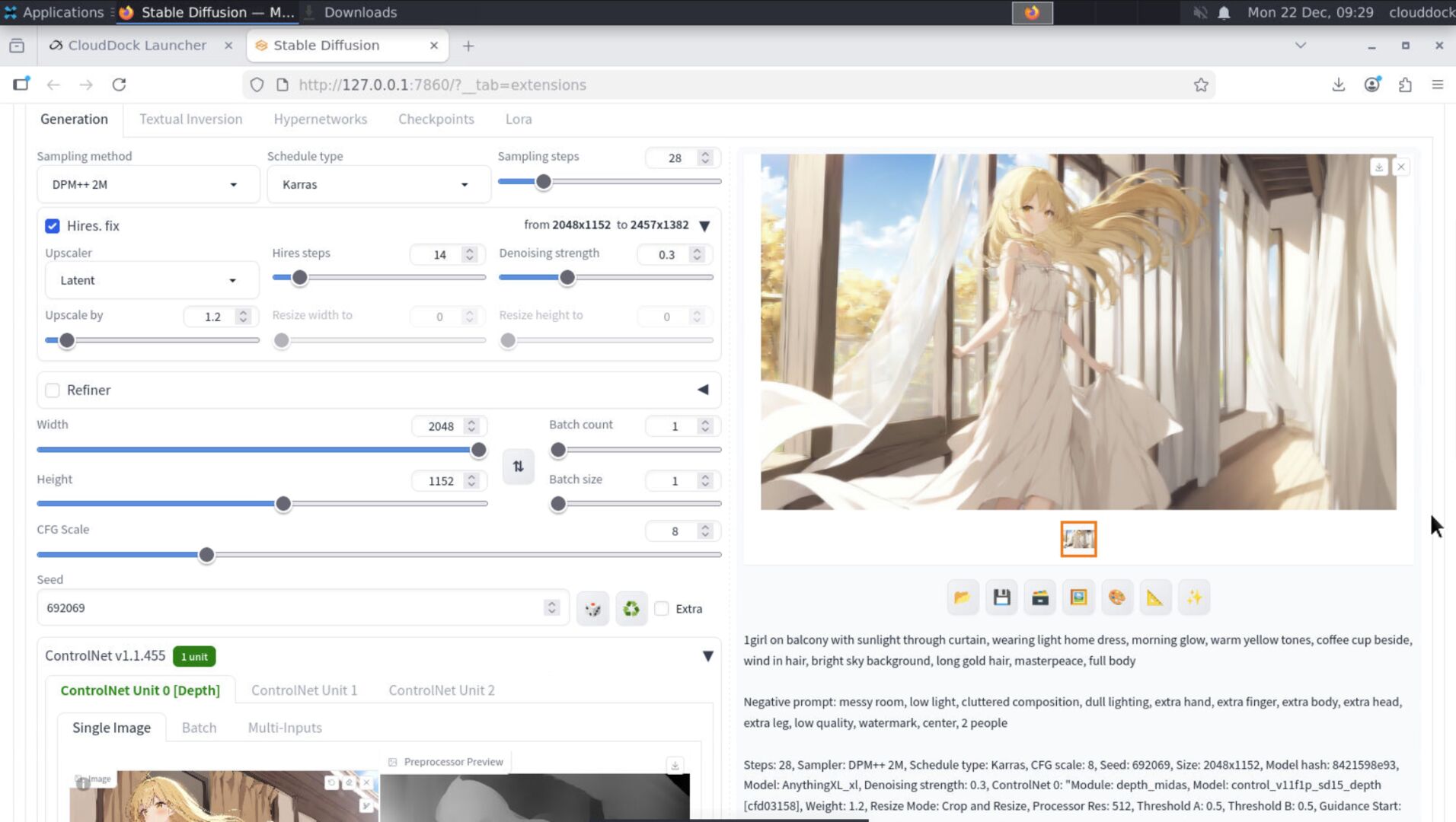Click the sparkle hires upscale icon
The image size is (1456, 822).
(x=1193, y=597)
